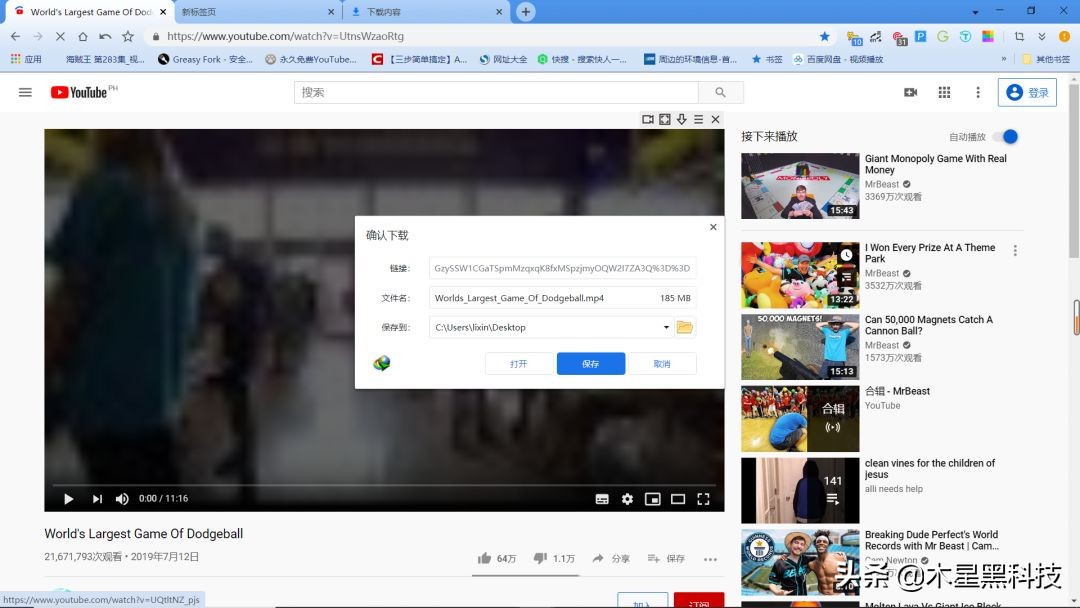Mute the video volume icon

tap(121, 498)
